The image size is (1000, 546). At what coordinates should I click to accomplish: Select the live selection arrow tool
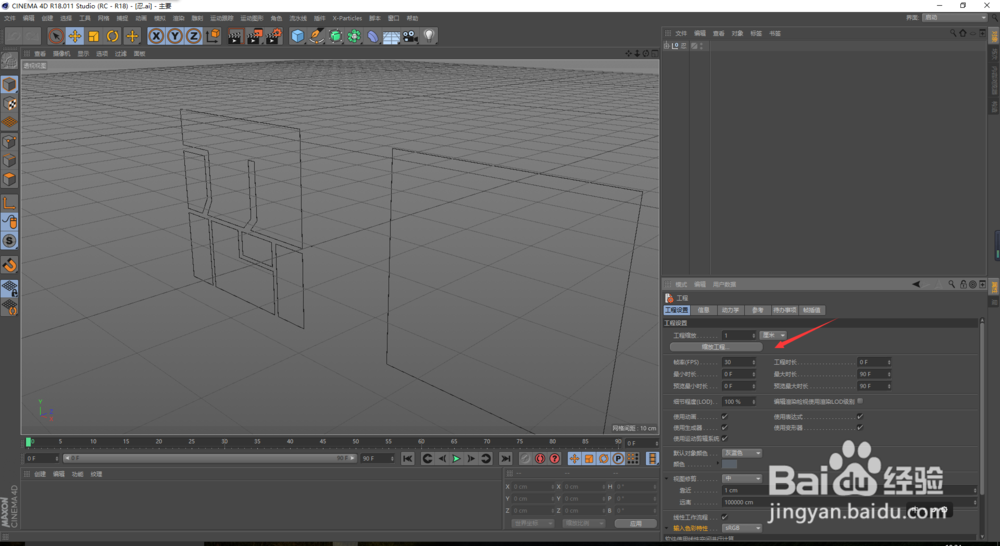pyautogui.click(x=56, y=36)
